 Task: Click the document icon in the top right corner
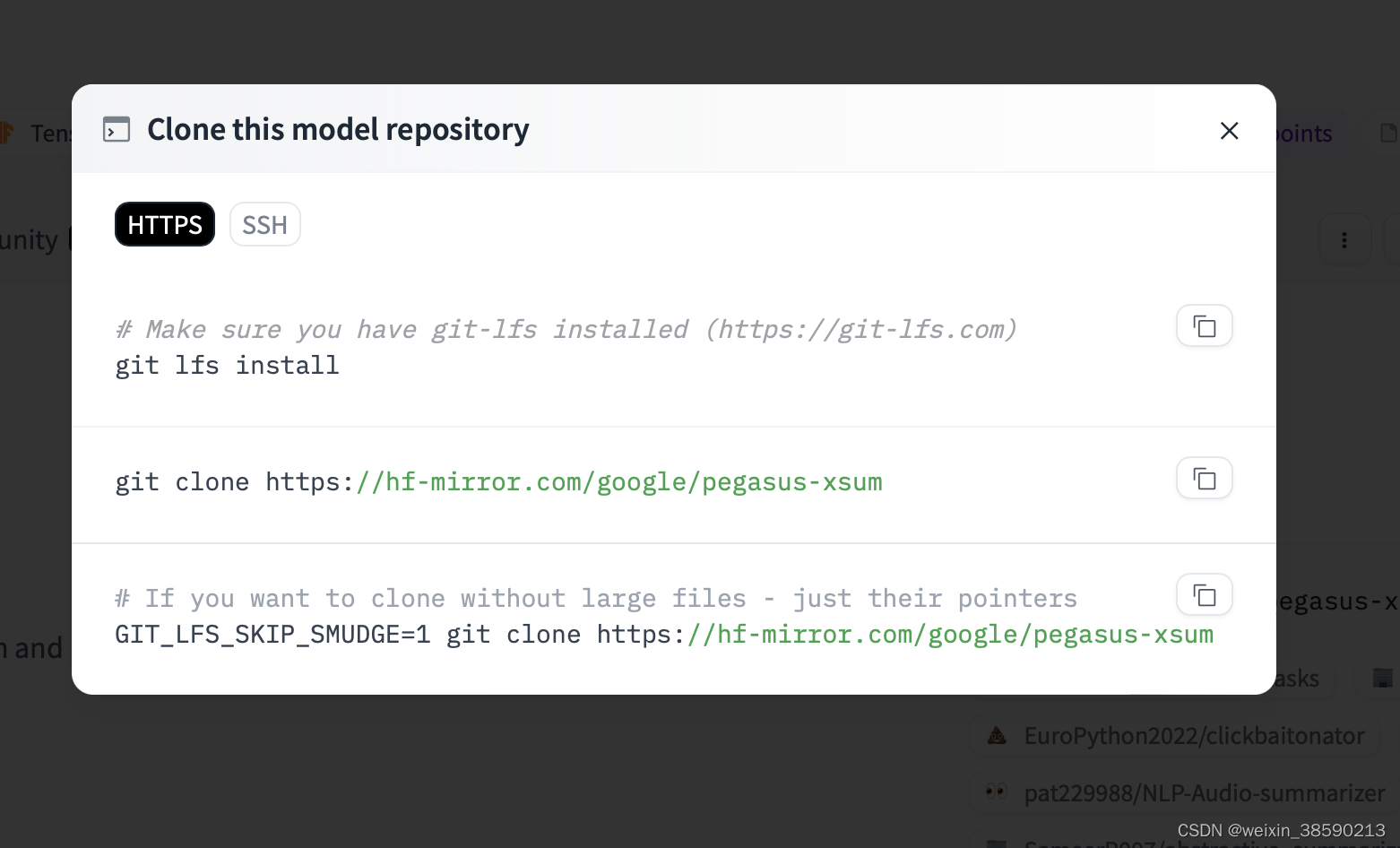(x=1387, y=132)
